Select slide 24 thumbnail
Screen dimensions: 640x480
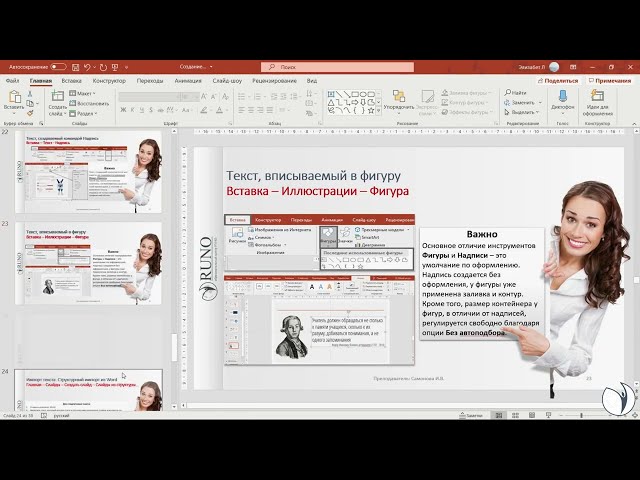pyautogui.click(x=89, y=390)
